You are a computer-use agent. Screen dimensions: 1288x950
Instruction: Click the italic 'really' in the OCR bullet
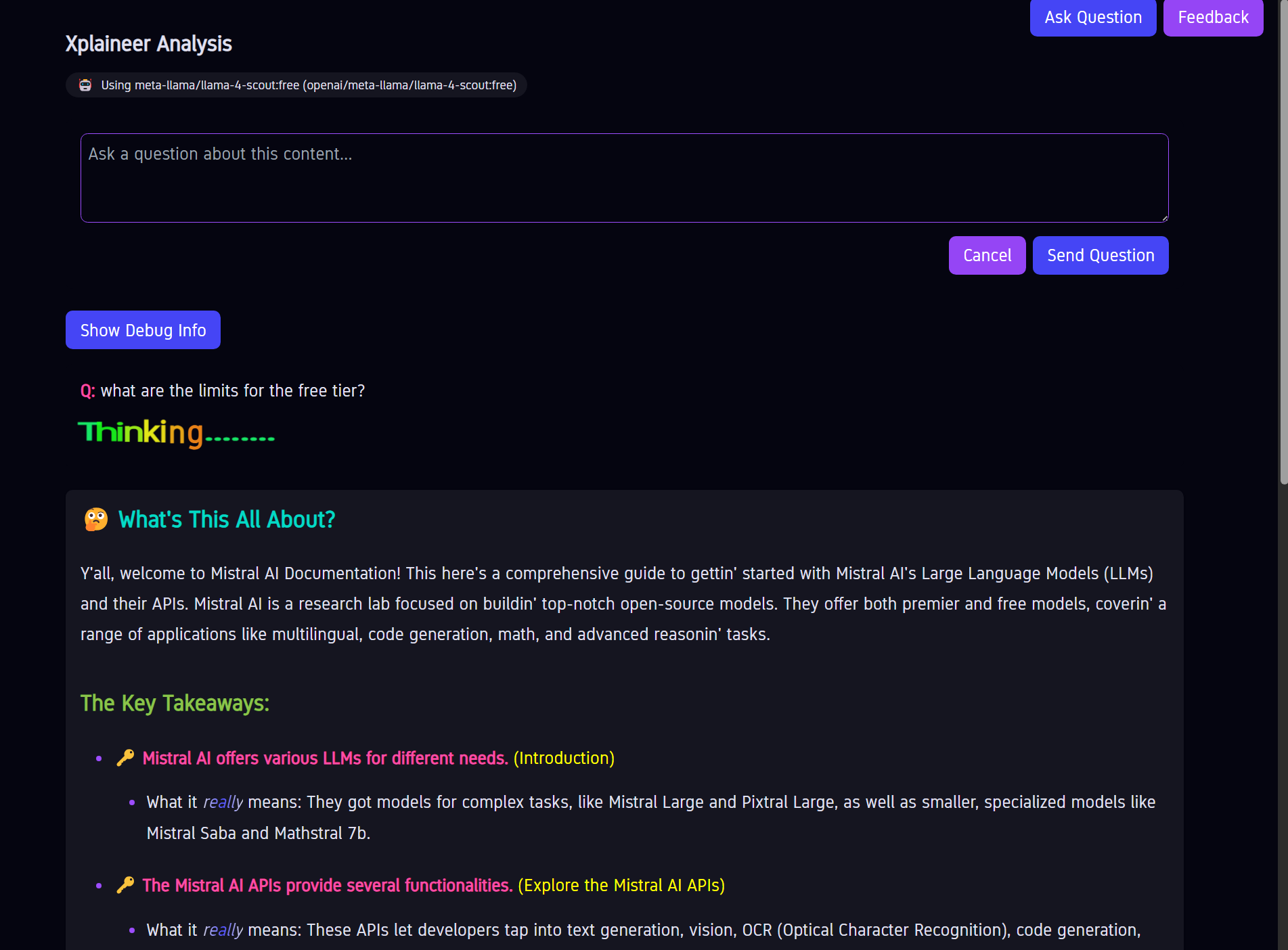coord(223,930)
